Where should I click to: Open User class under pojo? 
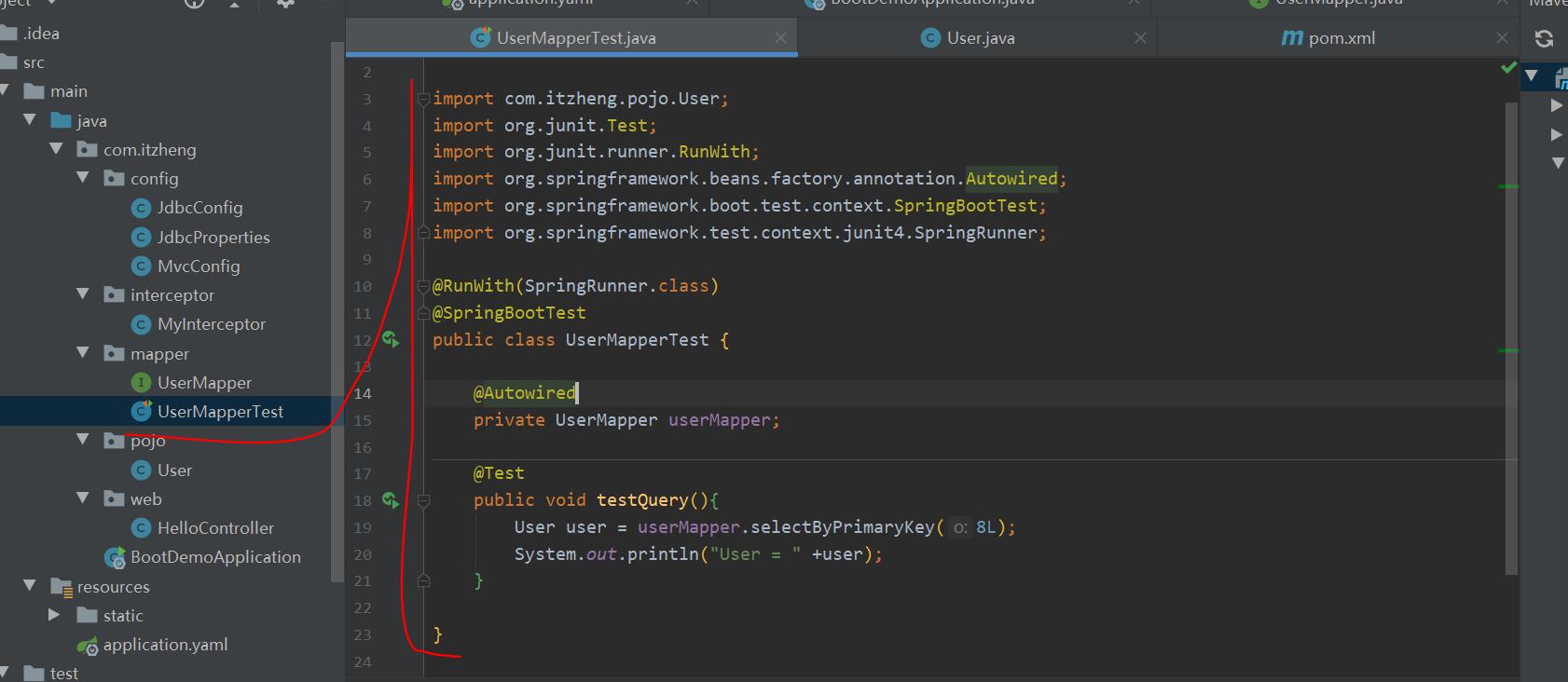tap(174, 470)
